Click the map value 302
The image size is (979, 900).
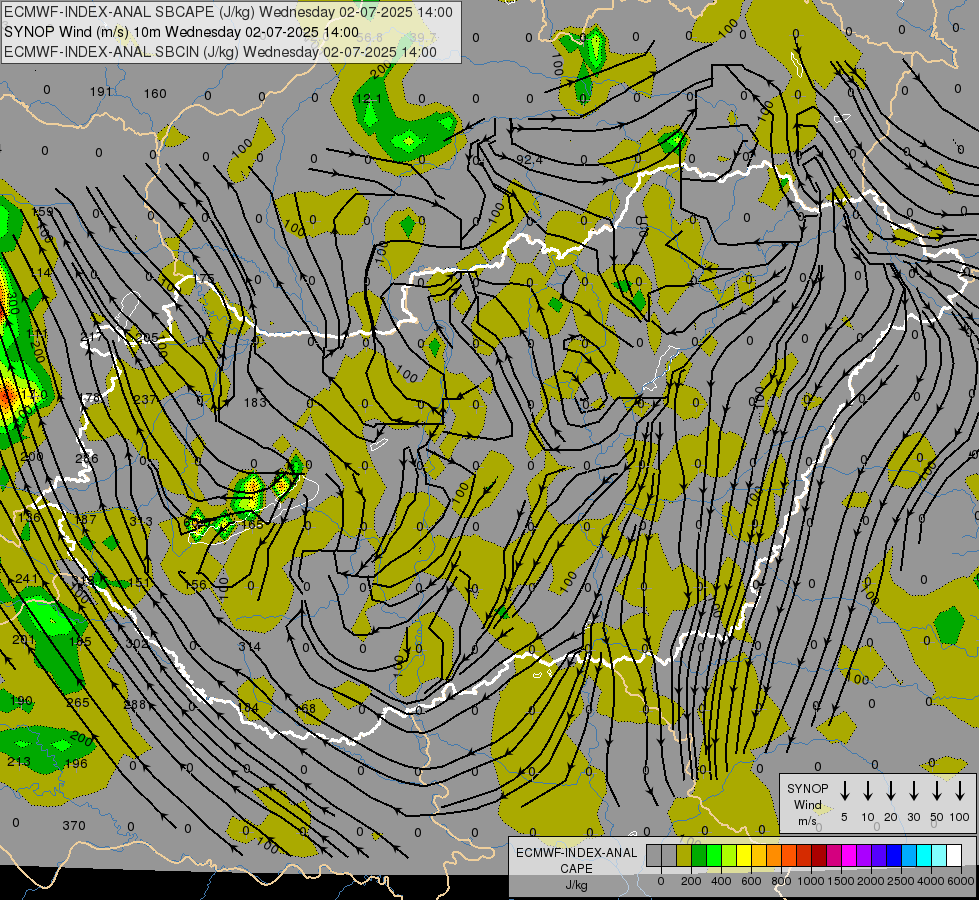tap(137, 643)
